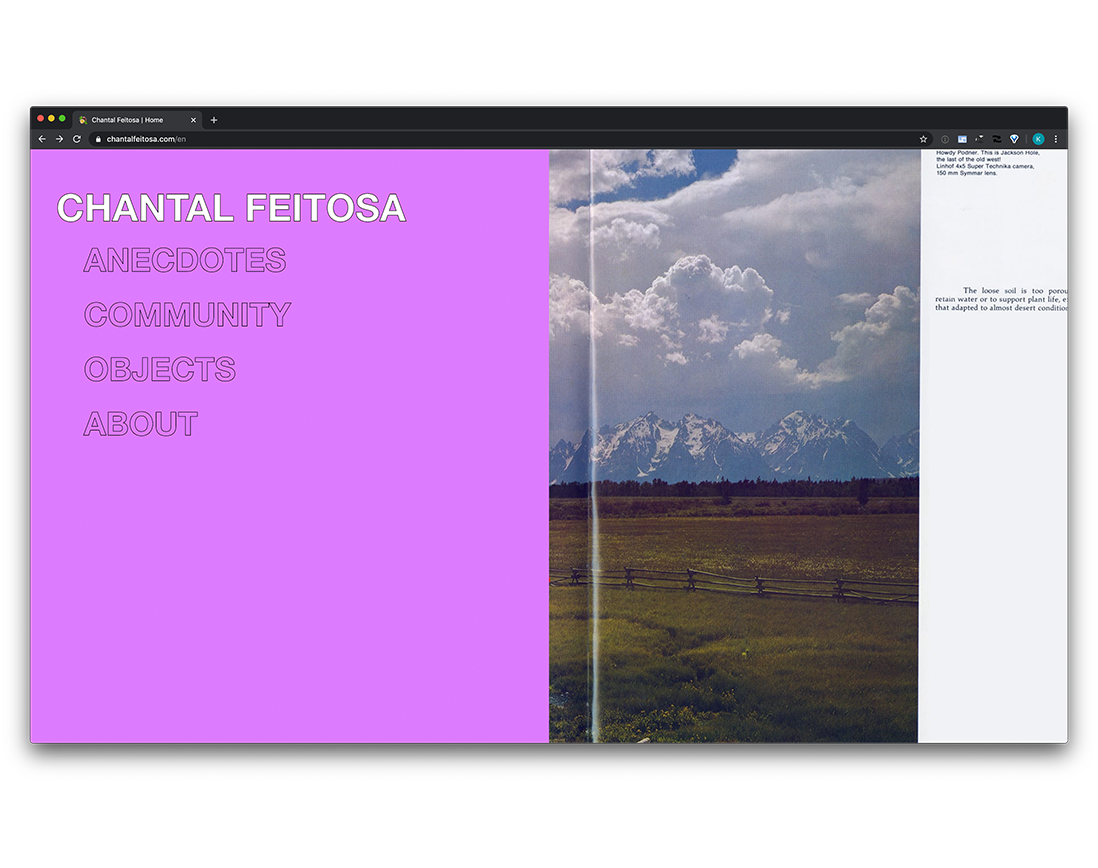Go back using the browser back arrow

click(x=42, y=139)
